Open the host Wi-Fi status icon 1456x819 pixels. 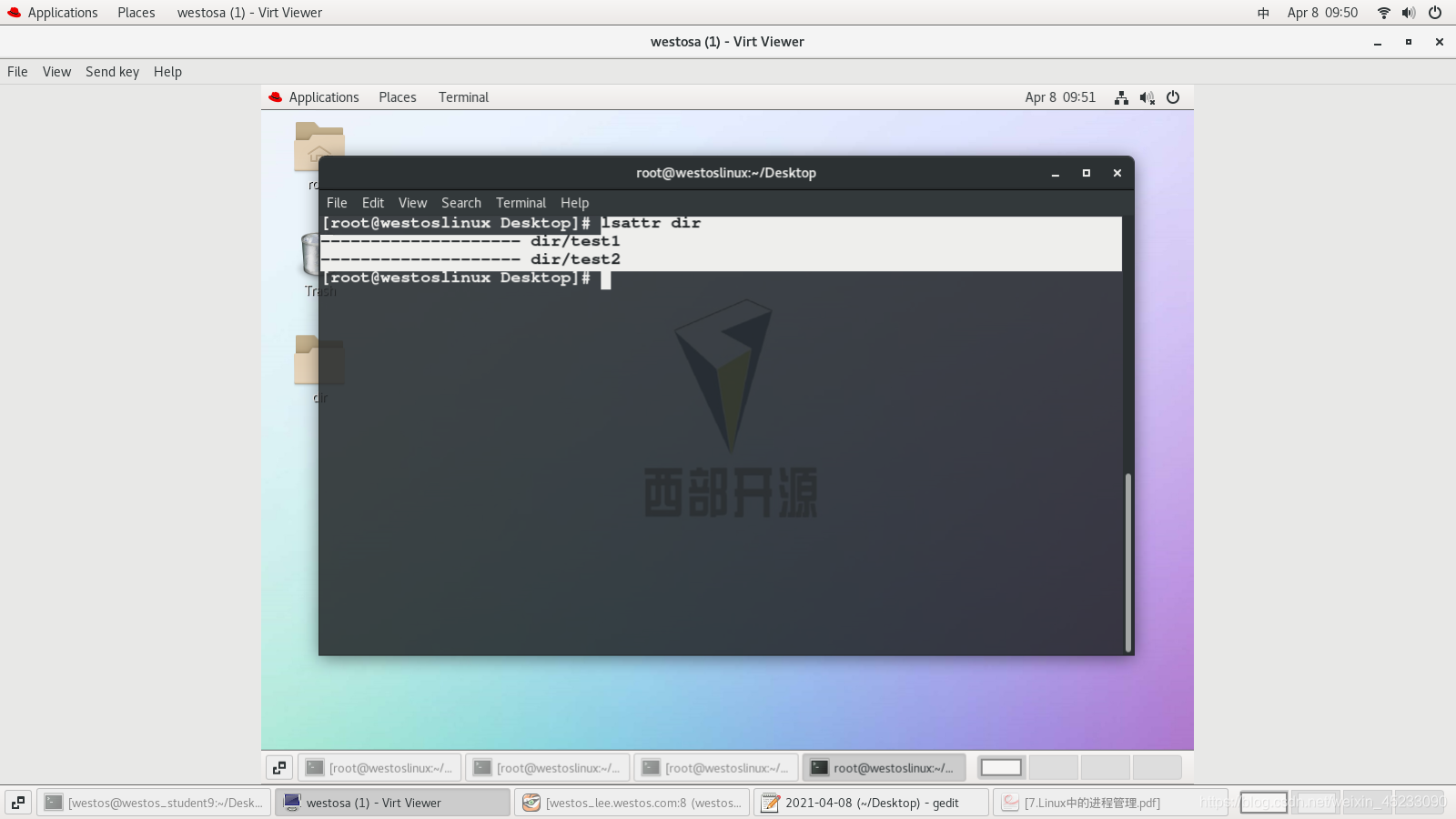point(1383,13)
